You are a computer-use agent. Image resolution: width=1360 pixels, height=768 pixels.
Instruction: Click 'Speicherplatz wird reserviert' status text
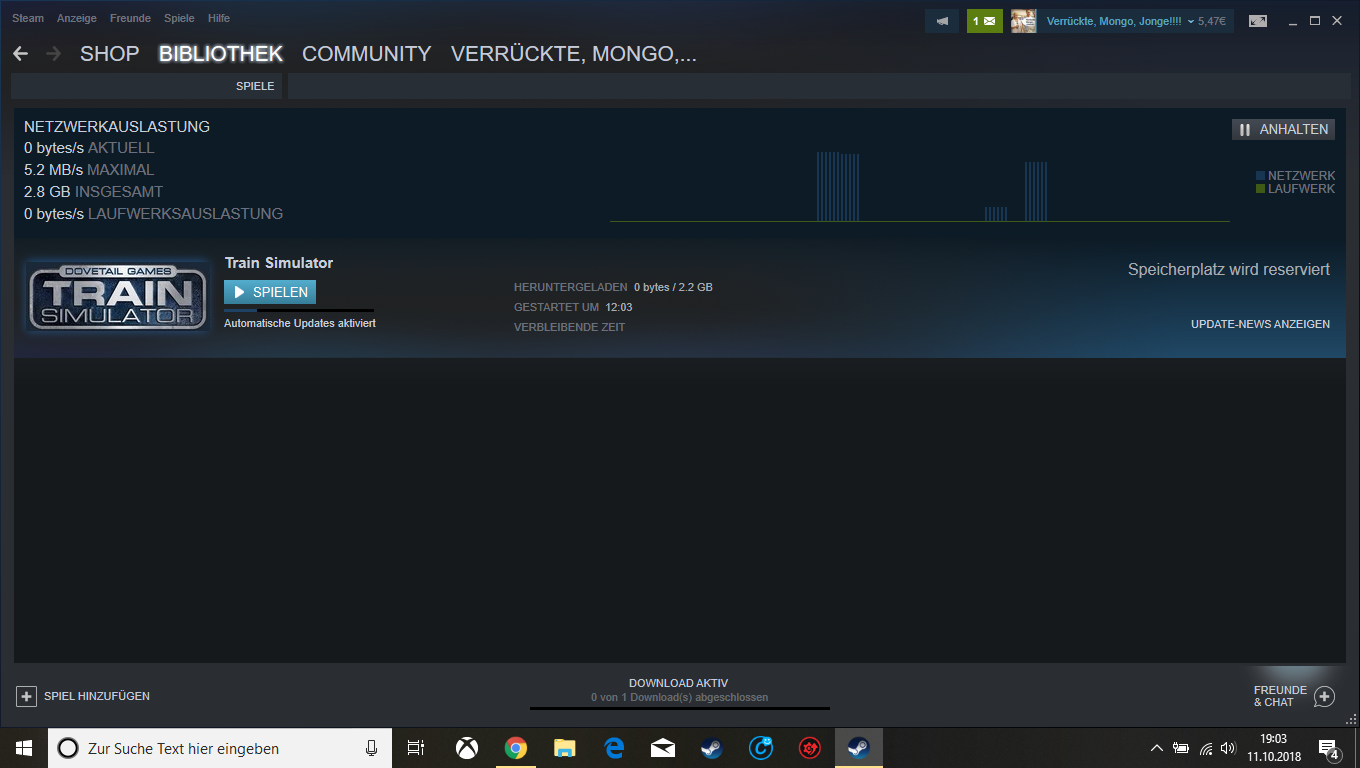click(1229, 270)
